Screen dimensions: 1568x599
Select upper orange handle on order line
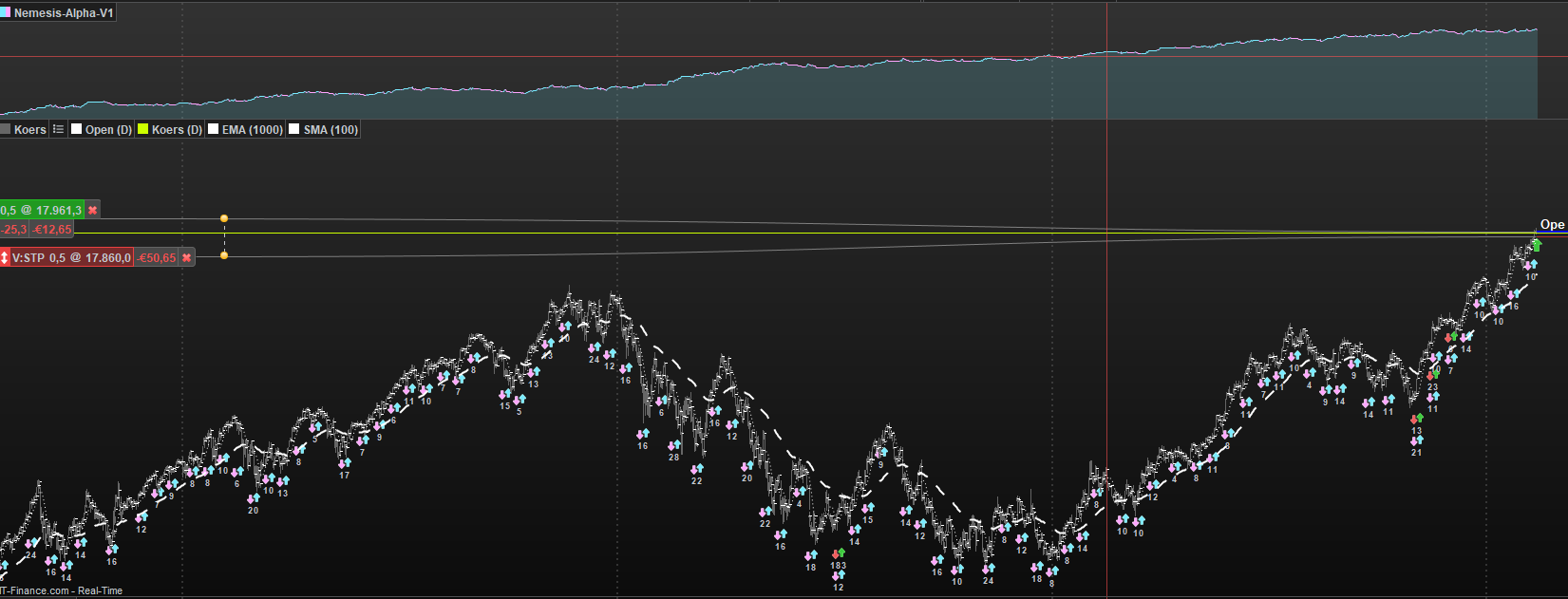tap(224, 218)
